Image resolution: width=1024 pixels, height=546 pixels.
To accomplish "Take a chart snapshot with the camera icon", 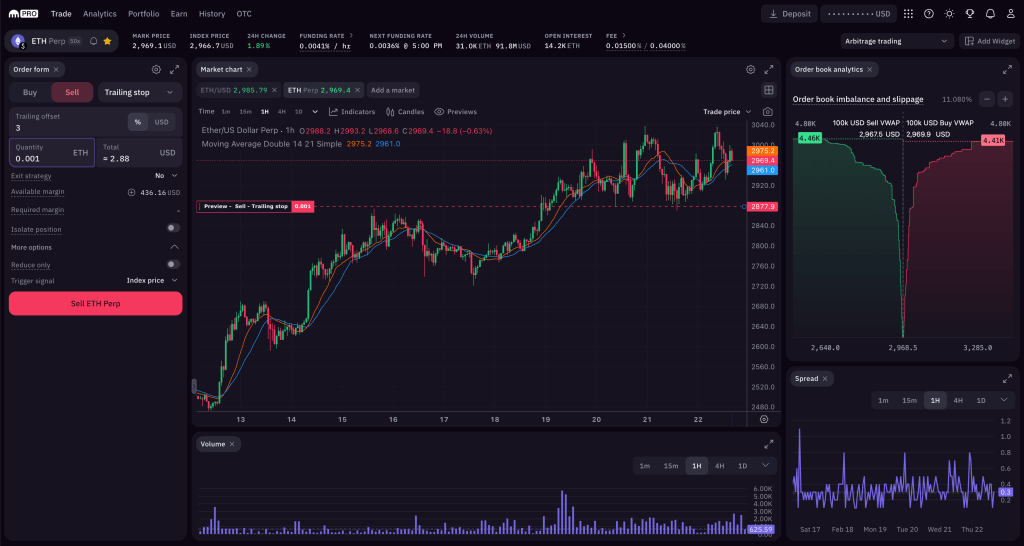I will (767, 112).
